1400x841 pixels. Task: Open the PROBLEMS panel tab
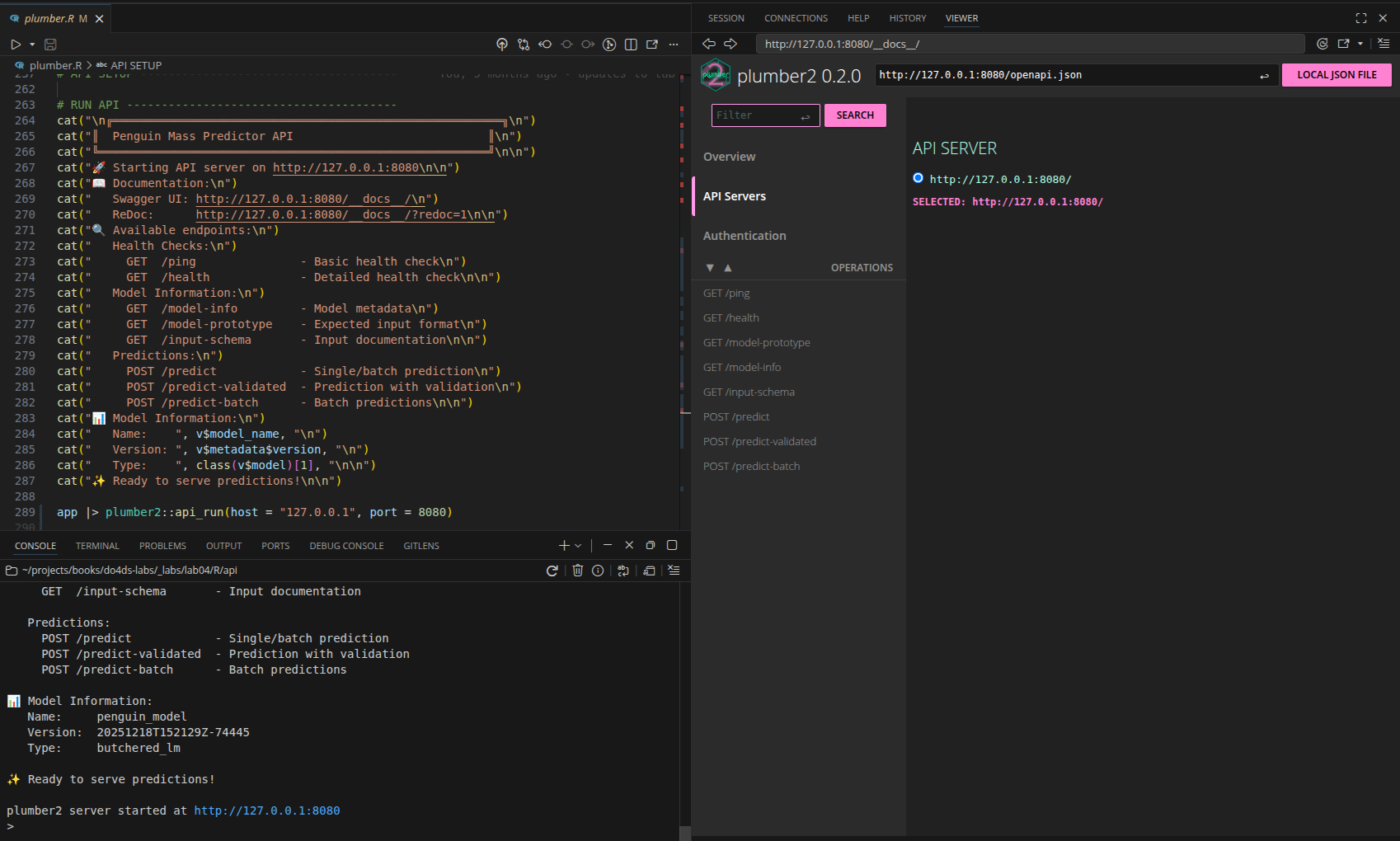[162, 546]
